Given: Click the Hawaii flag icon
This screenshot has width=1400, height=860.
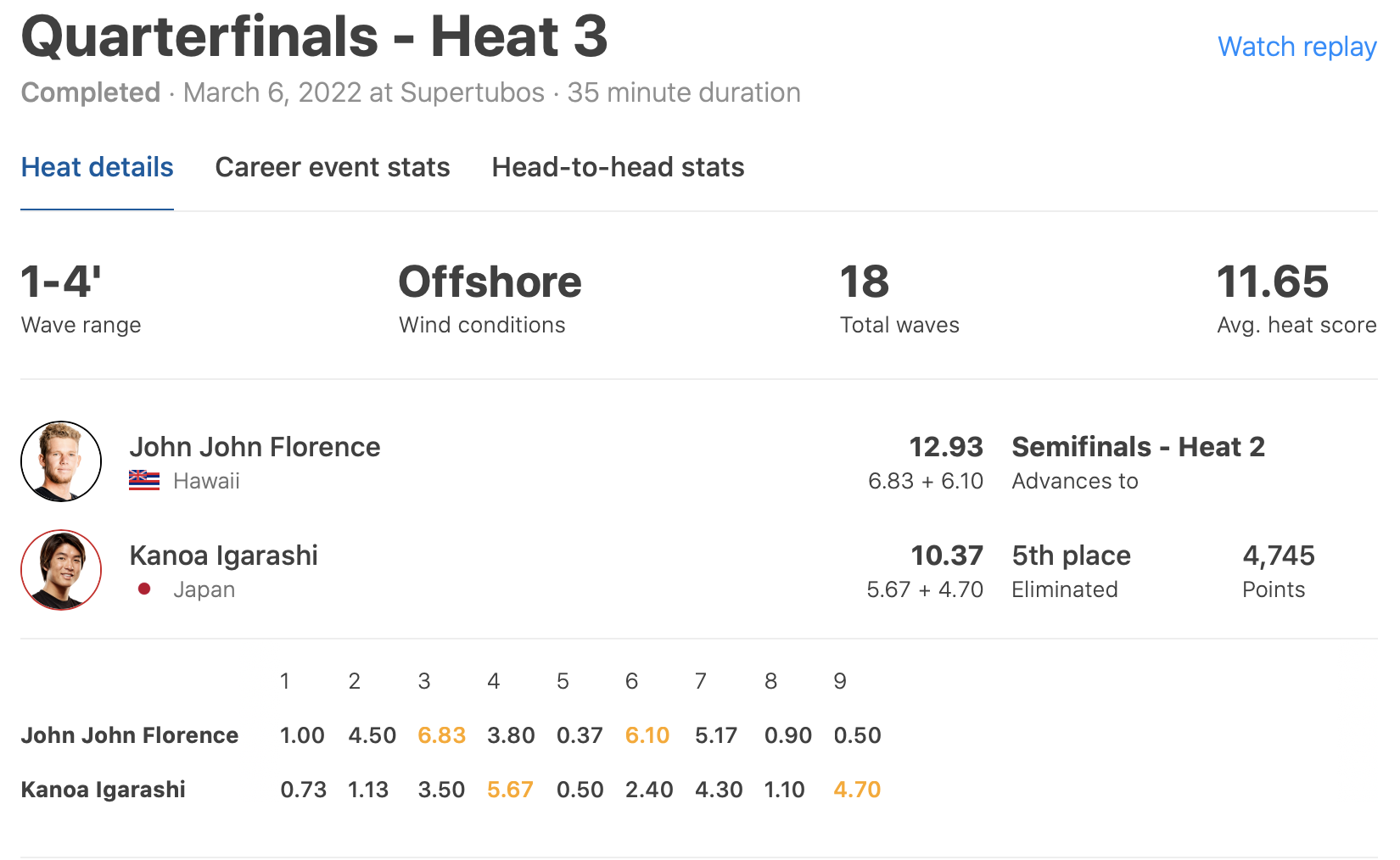Looking at the screenshot, I should pyautogui.click(x=144, y=481).
